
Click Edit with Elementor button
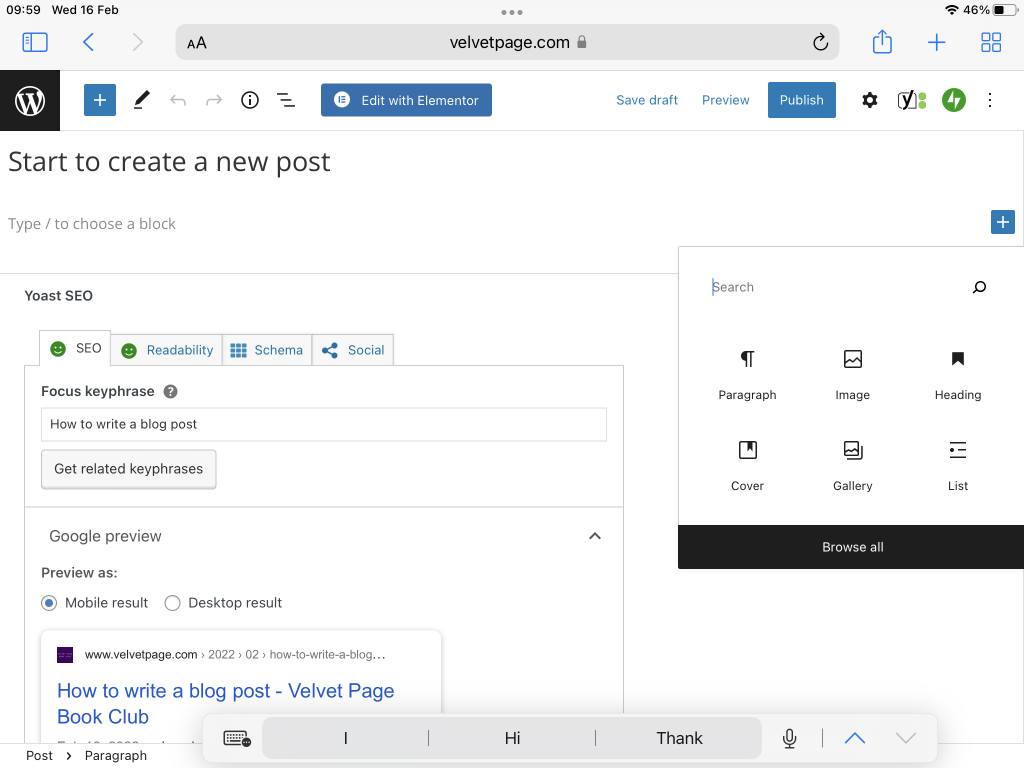(406, 100)
